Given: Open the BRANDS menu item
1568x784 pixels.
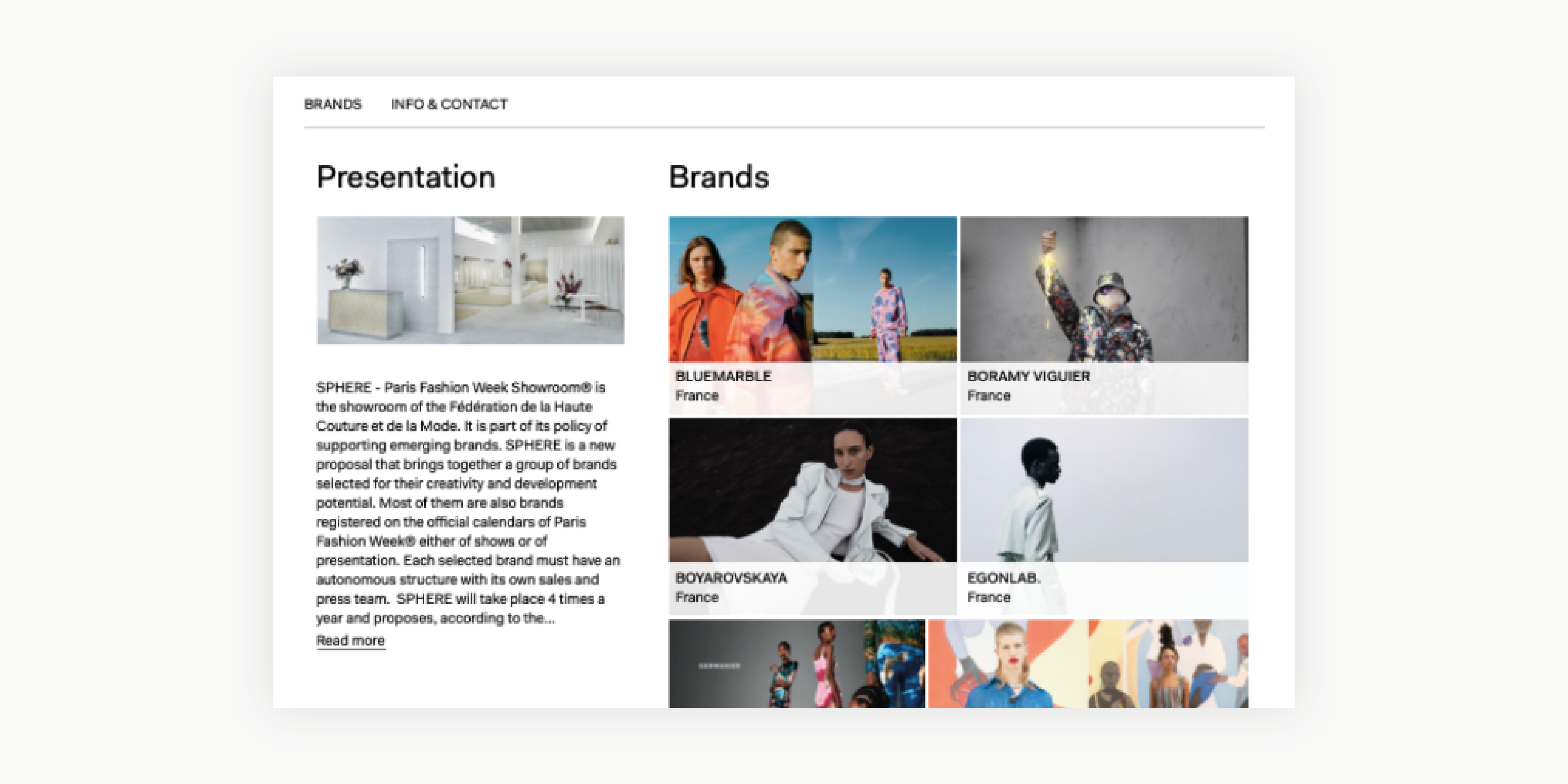Looking at the screenshot, I should tap(332, 104).
